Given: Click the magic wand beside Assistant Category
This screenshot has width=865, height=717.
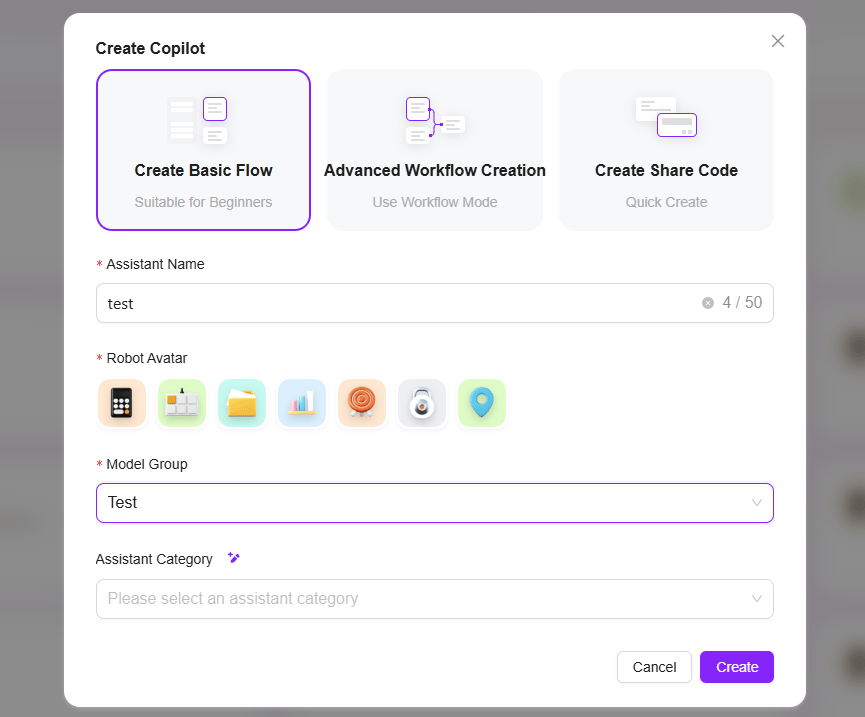Looking at the screenshot, I should [x=234, y=558].
